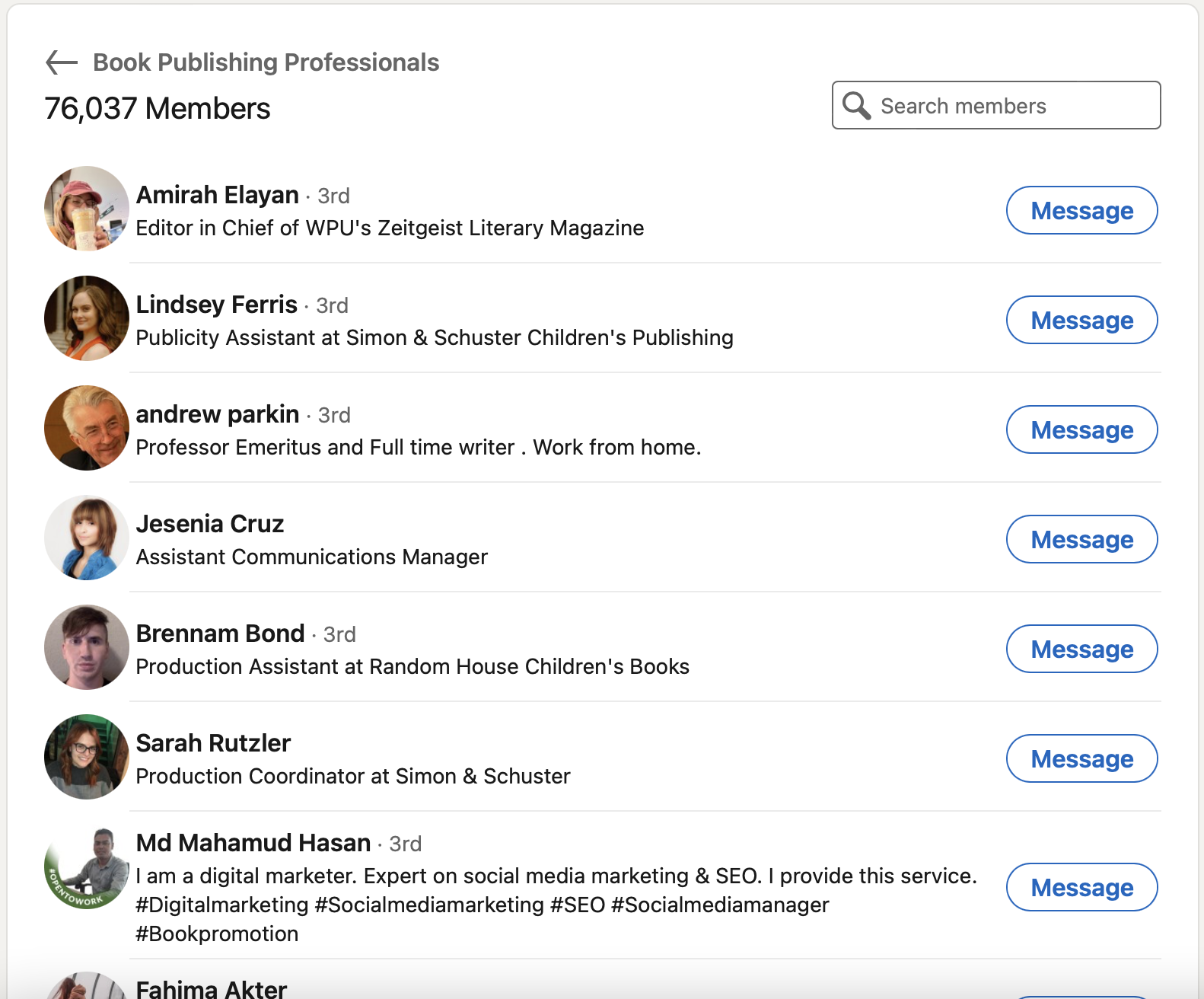Message Md Mahamud Hasan

click(1081, 888)
